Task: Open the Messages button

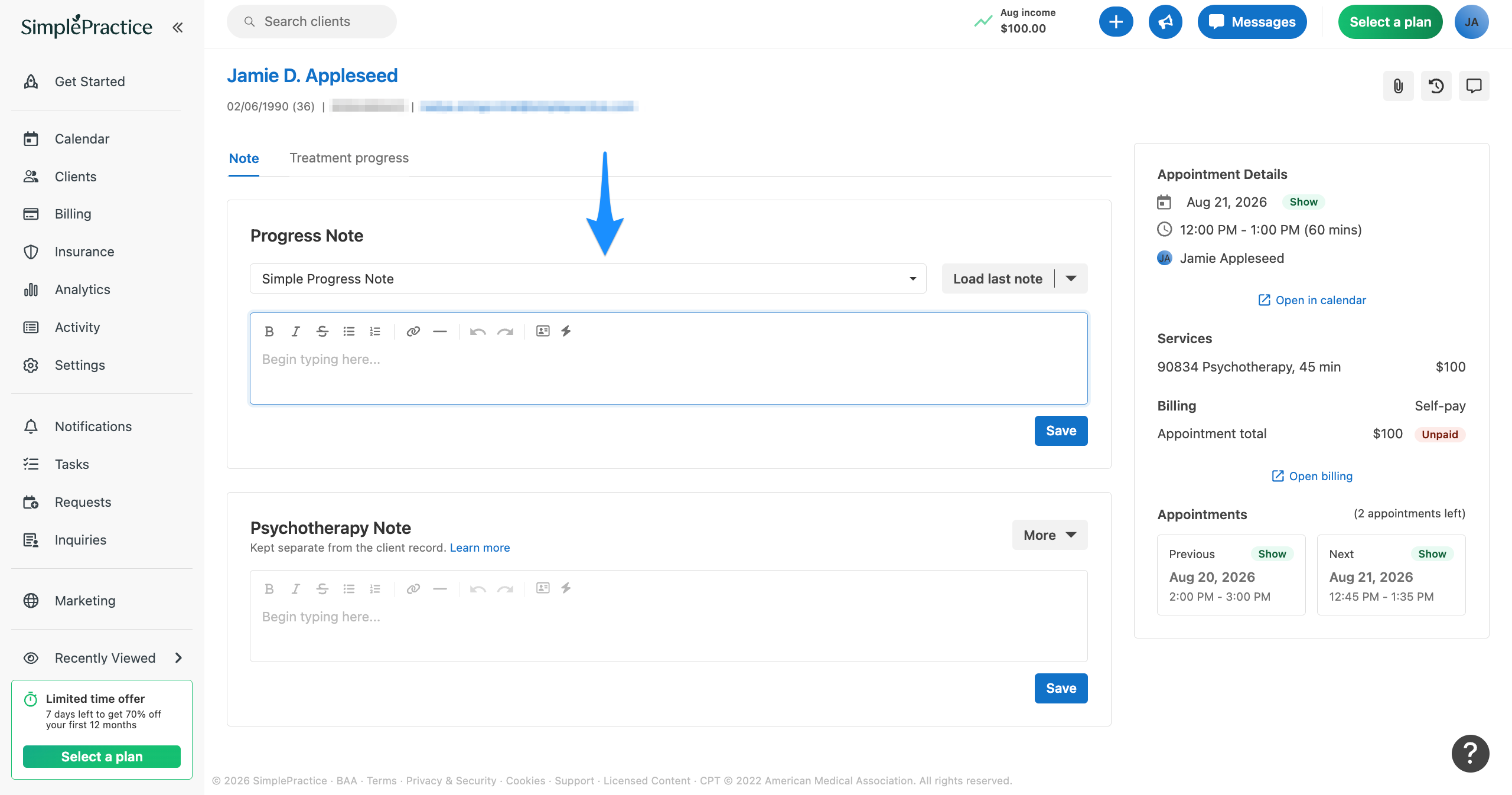Action: (x=1252, y=22)
